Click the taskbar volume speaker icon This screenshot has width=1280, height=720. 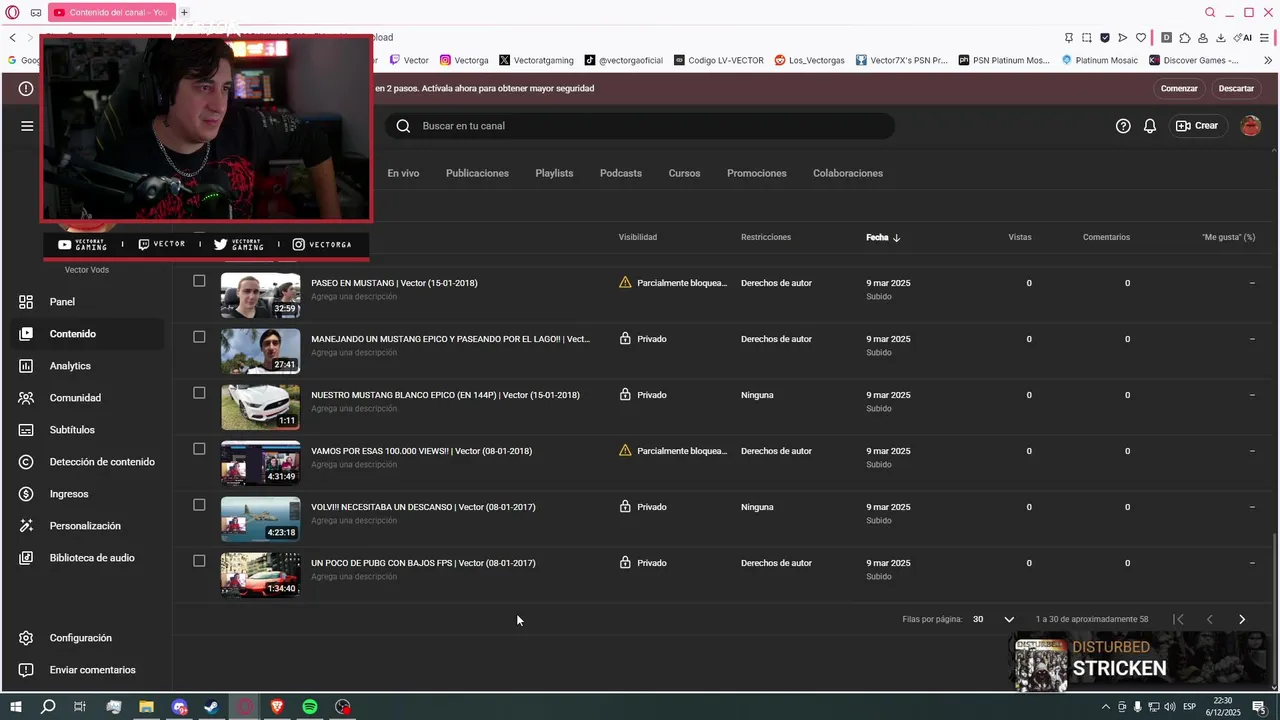pyautogui.click(x=1169, y=707)
